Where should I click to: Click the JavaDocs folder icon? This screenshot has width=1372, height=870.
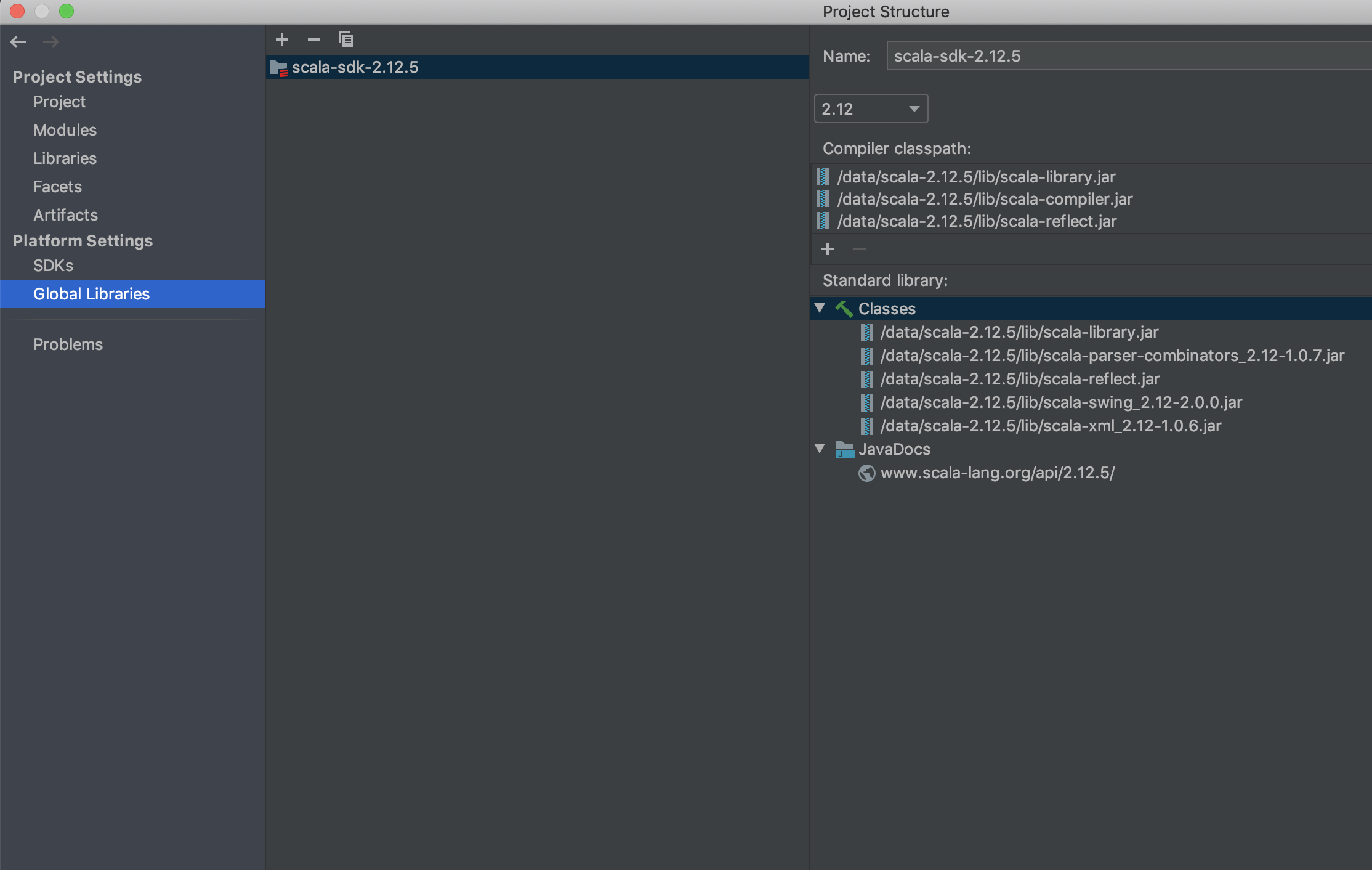pyautogui.click(x=844, y=450)
